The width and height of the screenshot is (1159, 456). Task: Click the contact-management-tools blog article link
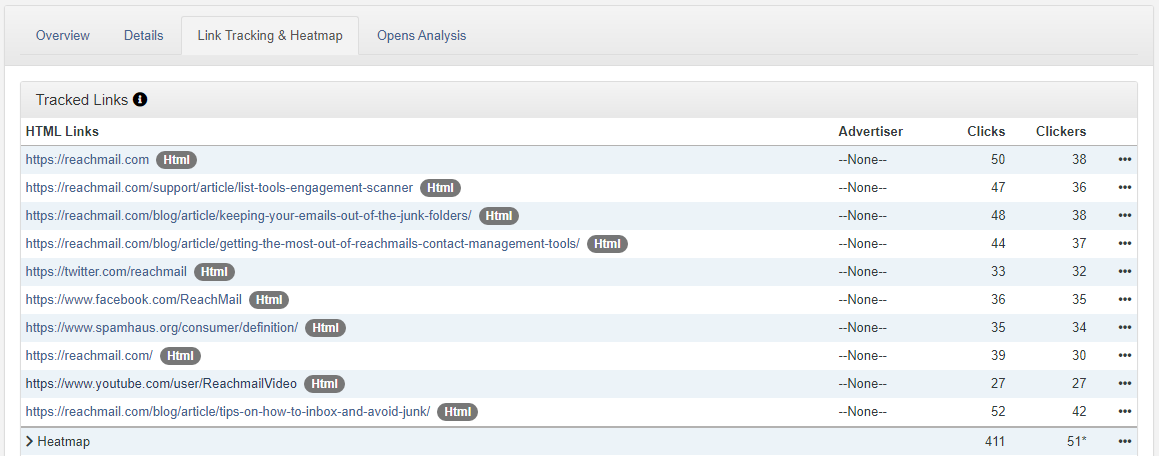pyautogui.click(x=302, y=244)
